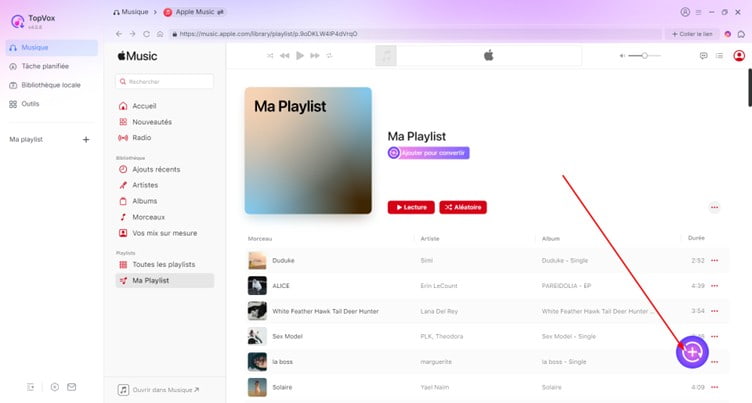
Task: Open the lyrics panel icon
Action: click(x=704, y=56)
